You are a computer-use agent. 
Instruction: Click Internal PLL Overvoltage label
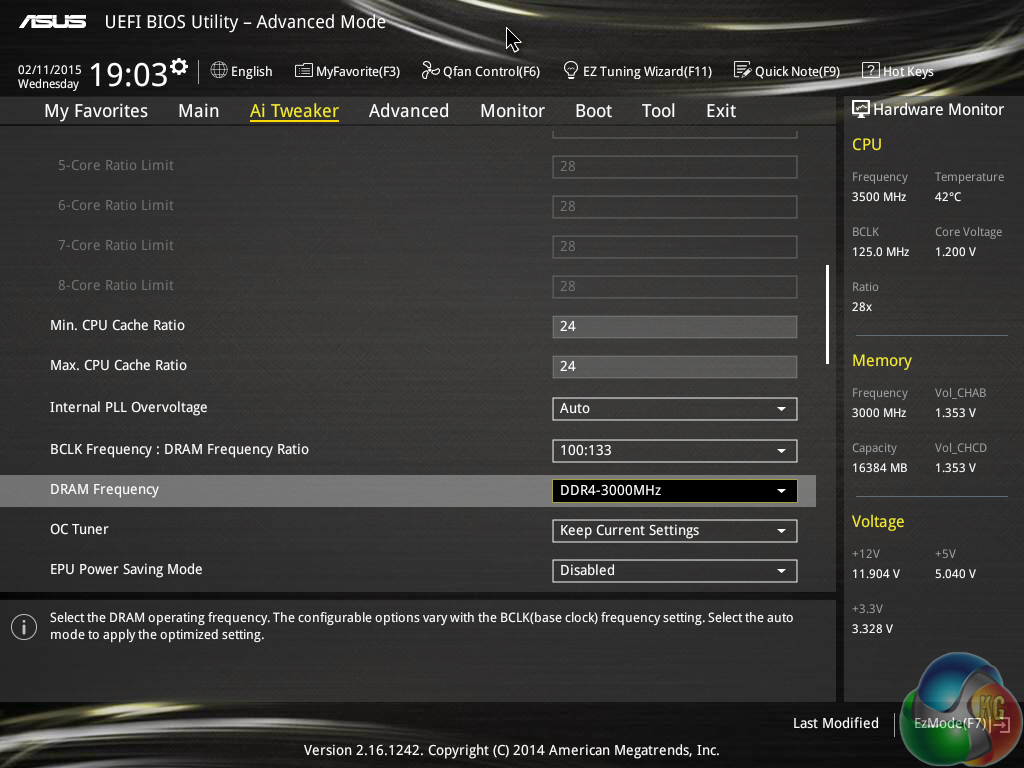129,408
